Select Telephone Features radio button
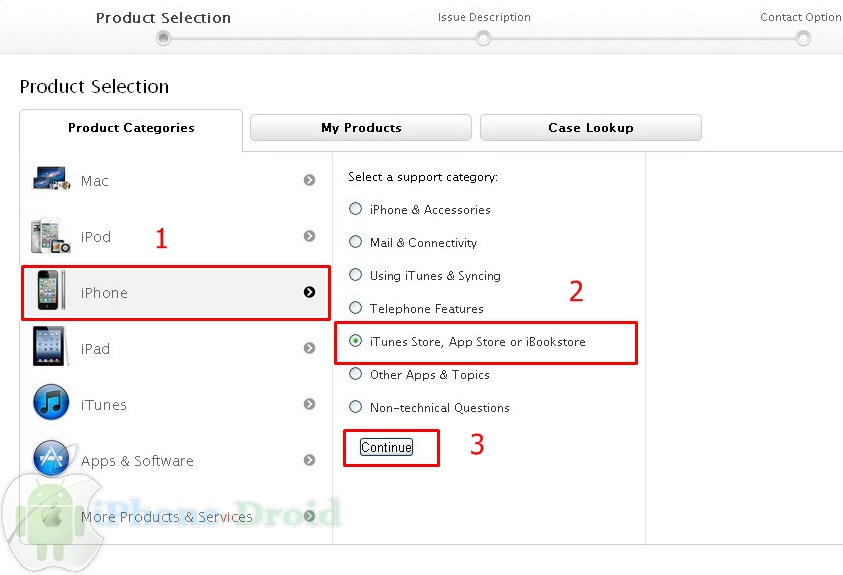The width and height of the screenshot is (843, 575). pyautogui.click(x=355, y=307)
